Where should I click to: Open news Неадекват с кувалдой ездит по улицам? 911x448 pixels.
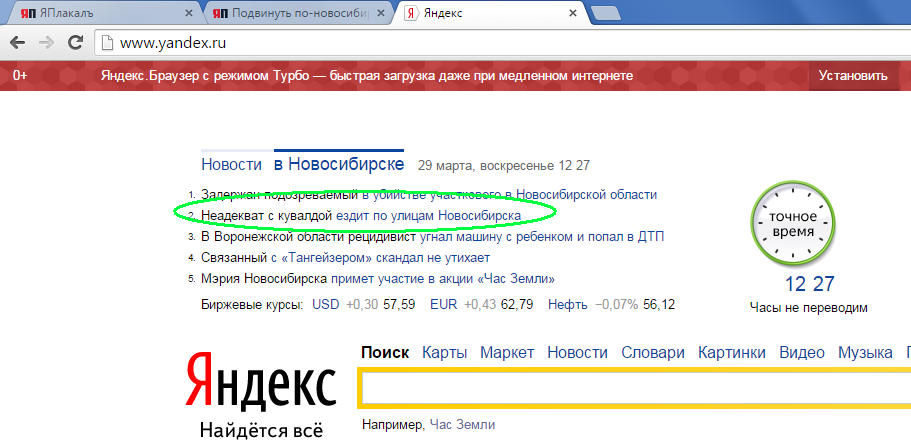[x=361, y=216]
